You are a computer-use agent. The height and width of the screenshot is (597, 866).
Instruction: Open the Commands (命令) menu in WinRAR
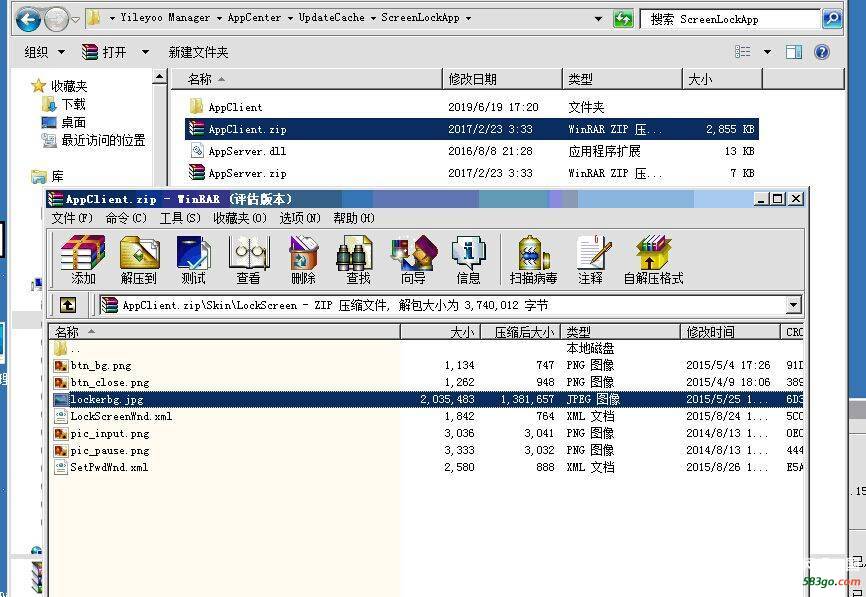tap(126, 218)
